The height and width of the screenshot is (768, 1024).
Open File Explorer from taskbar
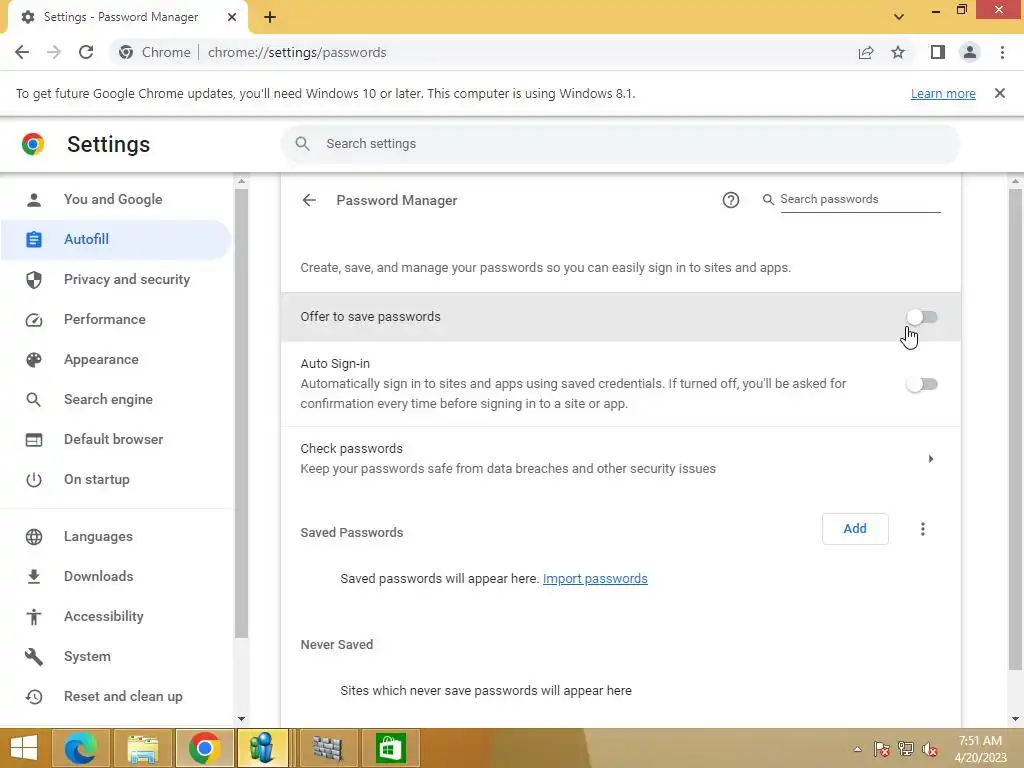(142, 748)
